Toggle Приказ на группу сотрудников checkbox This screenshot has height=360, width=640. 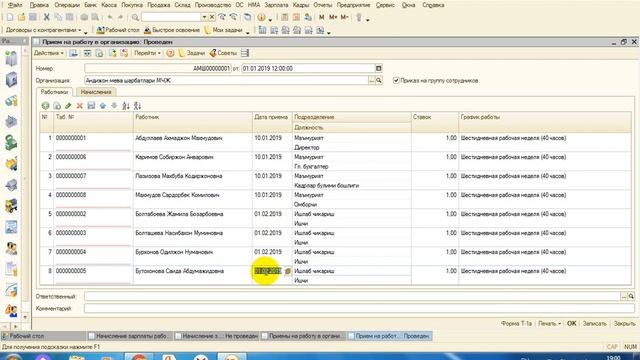(396, 80)
